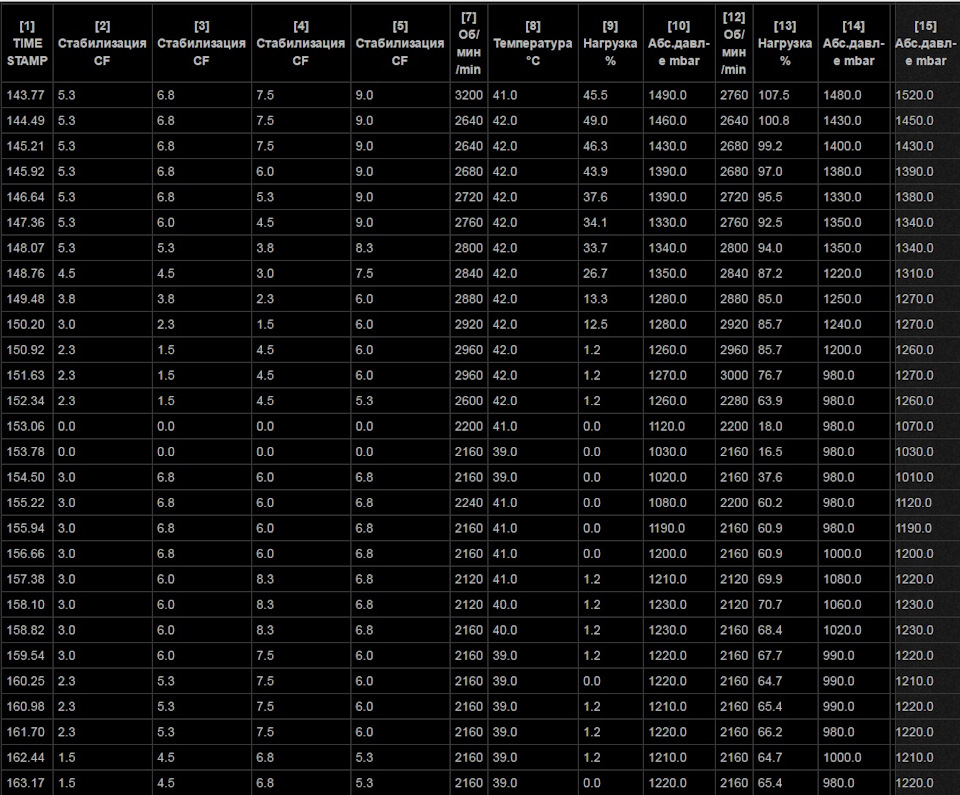
Task: Click the pressure value 1490.0
Action: 667,95
